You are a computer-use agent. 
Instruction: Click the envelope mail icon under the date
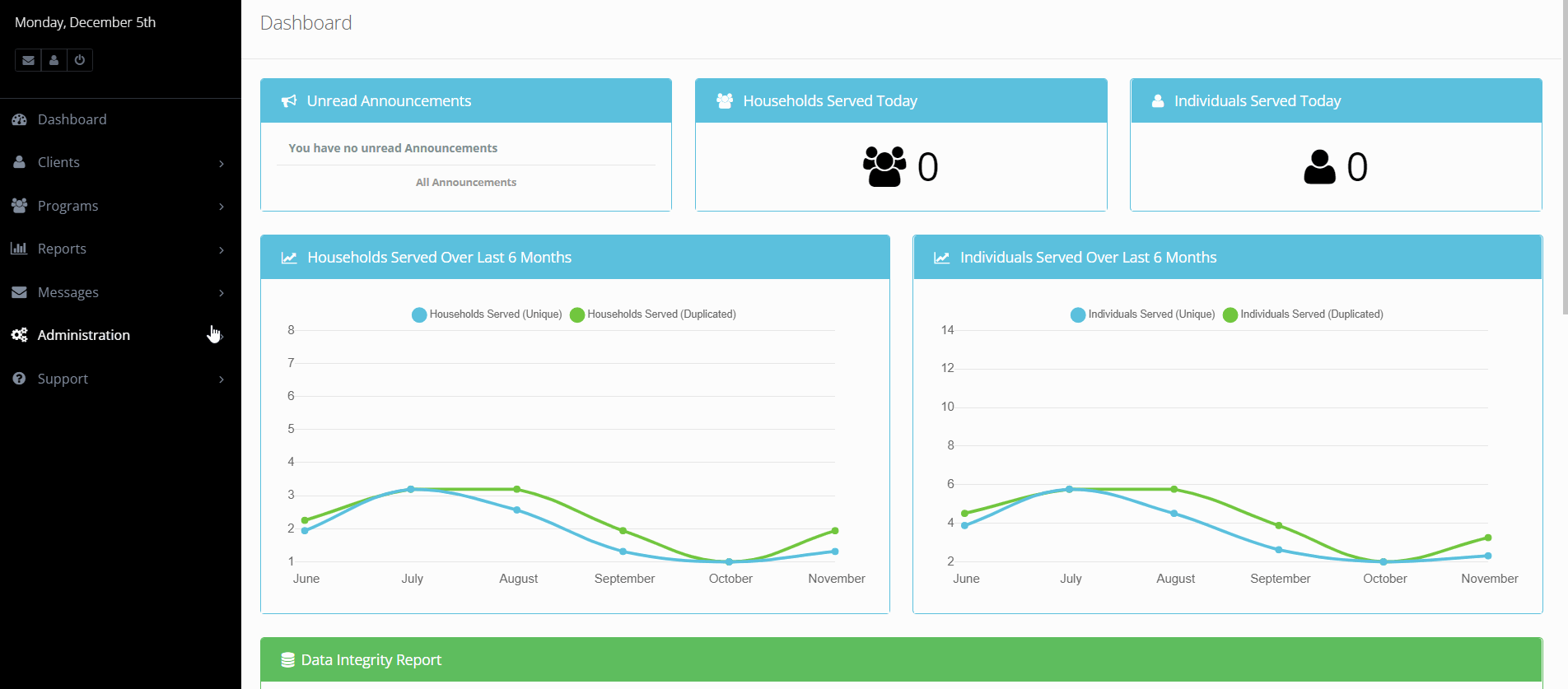pyautogui.click(x=28, y=60)
